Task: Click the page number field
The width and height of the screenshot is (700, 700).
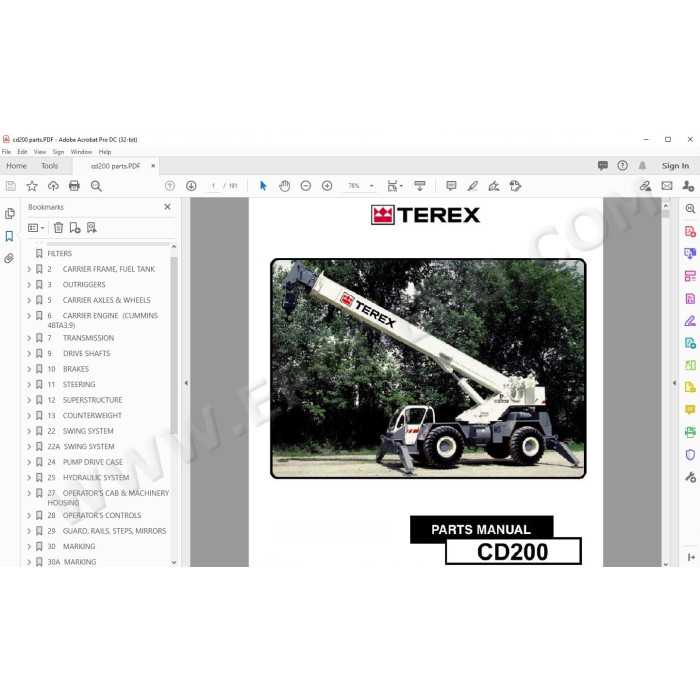Action: (213, 186)
